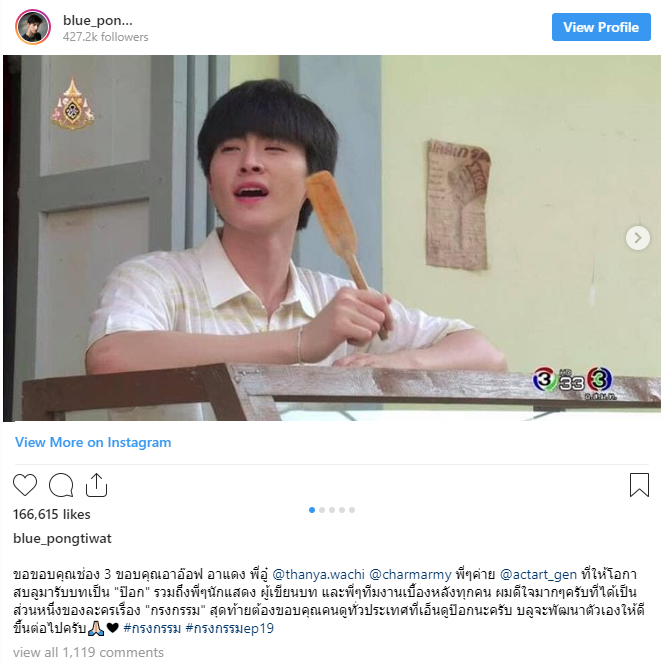Jump to third carousel dot
This screenshot has width=662, height=665.
point(332,510)
